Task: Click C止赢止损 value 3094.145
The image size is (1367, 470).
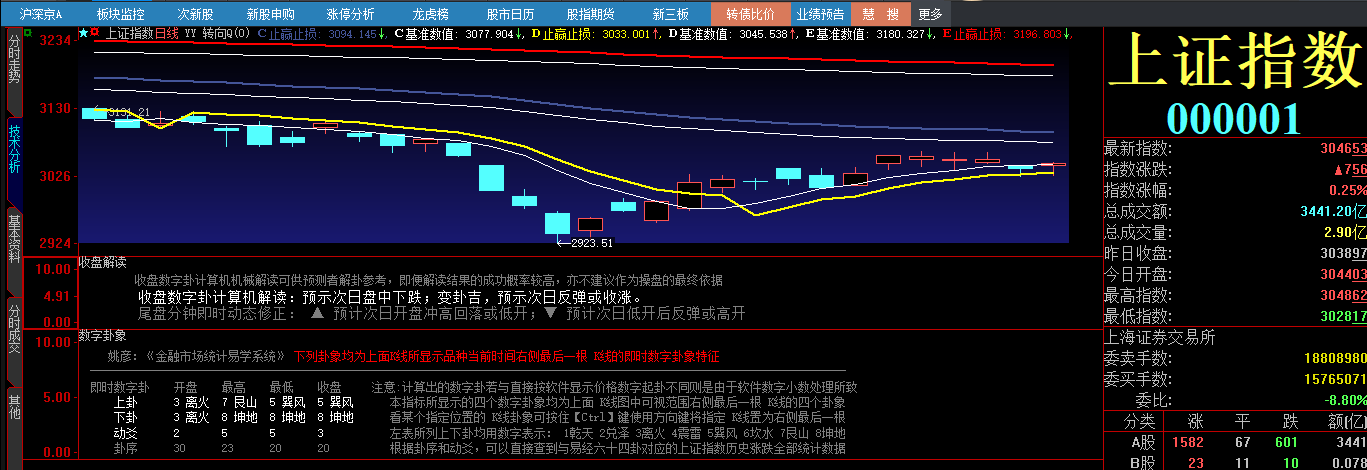Action: click(x=353, y=33)
